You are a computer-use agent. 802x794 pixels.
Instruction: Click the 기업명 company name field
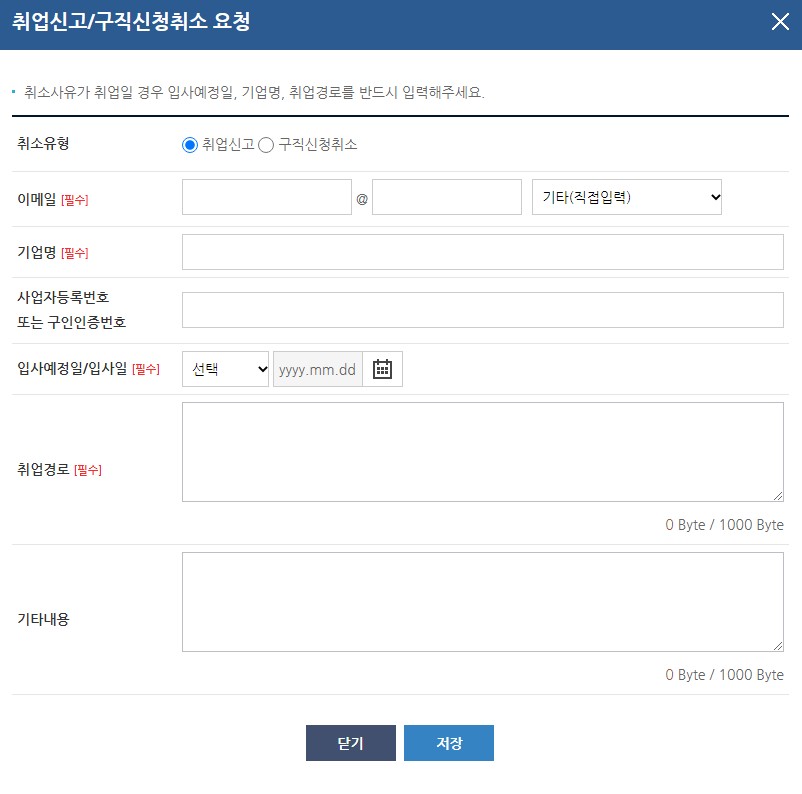(x=482, y=251)
